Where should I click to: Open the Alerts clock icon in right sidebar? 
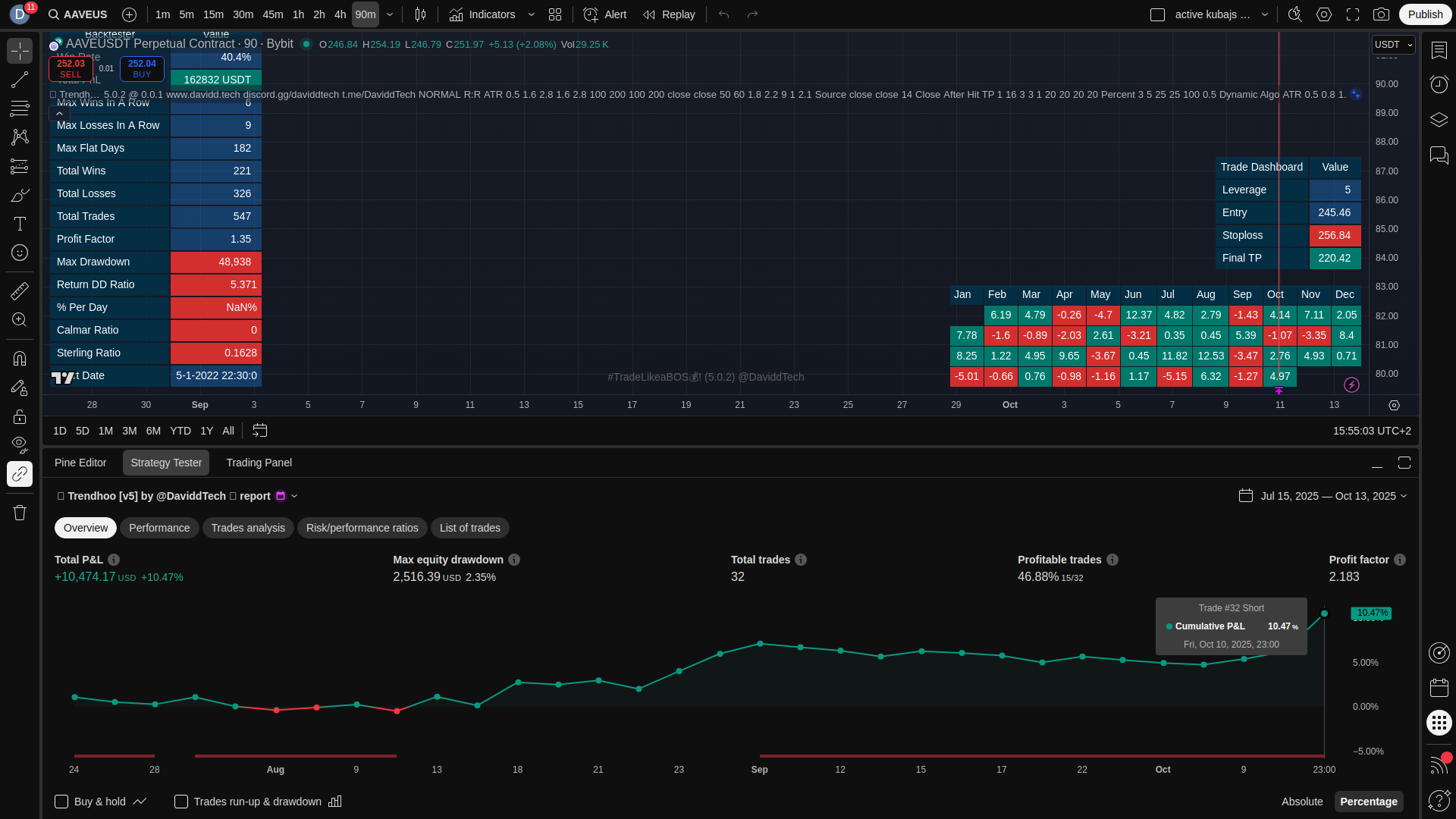1439,83
